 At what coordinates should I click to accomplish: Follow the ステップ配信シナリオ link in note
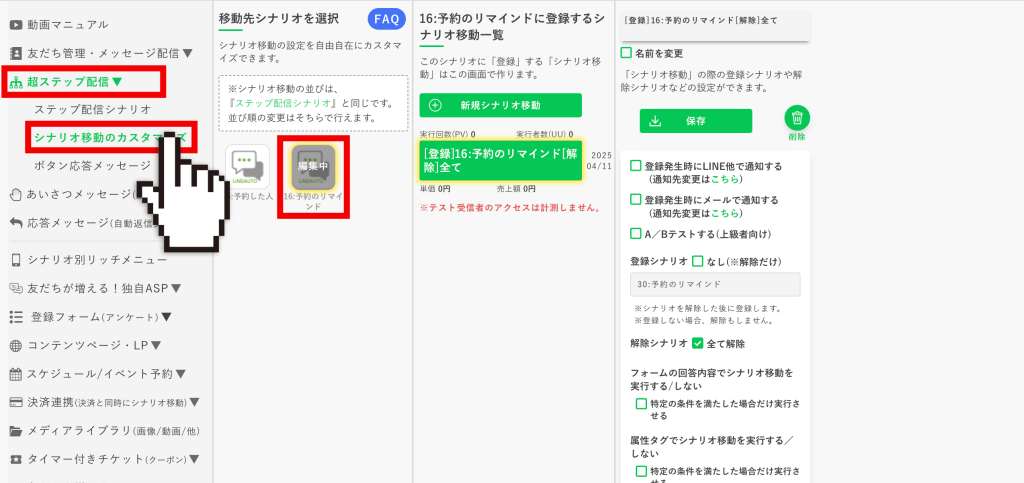284,103
